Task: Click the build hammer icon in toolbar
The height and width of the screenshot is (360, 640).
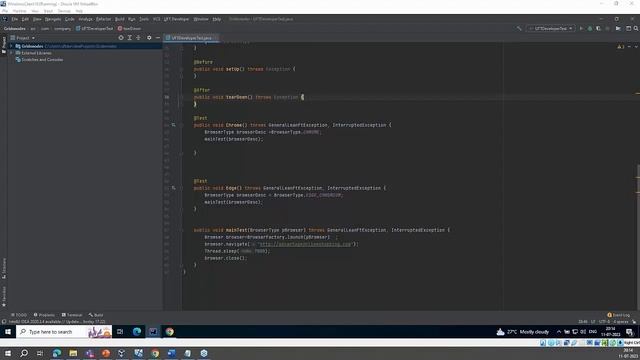Action: click(519, 29)
